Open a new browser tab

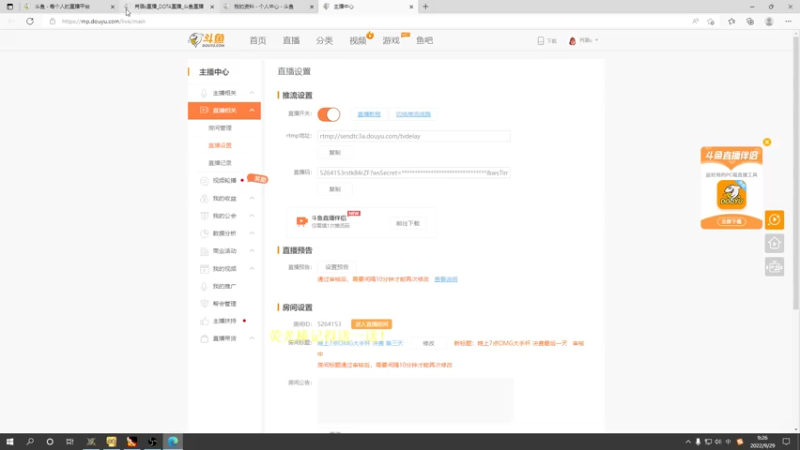[x=426, y=7]
